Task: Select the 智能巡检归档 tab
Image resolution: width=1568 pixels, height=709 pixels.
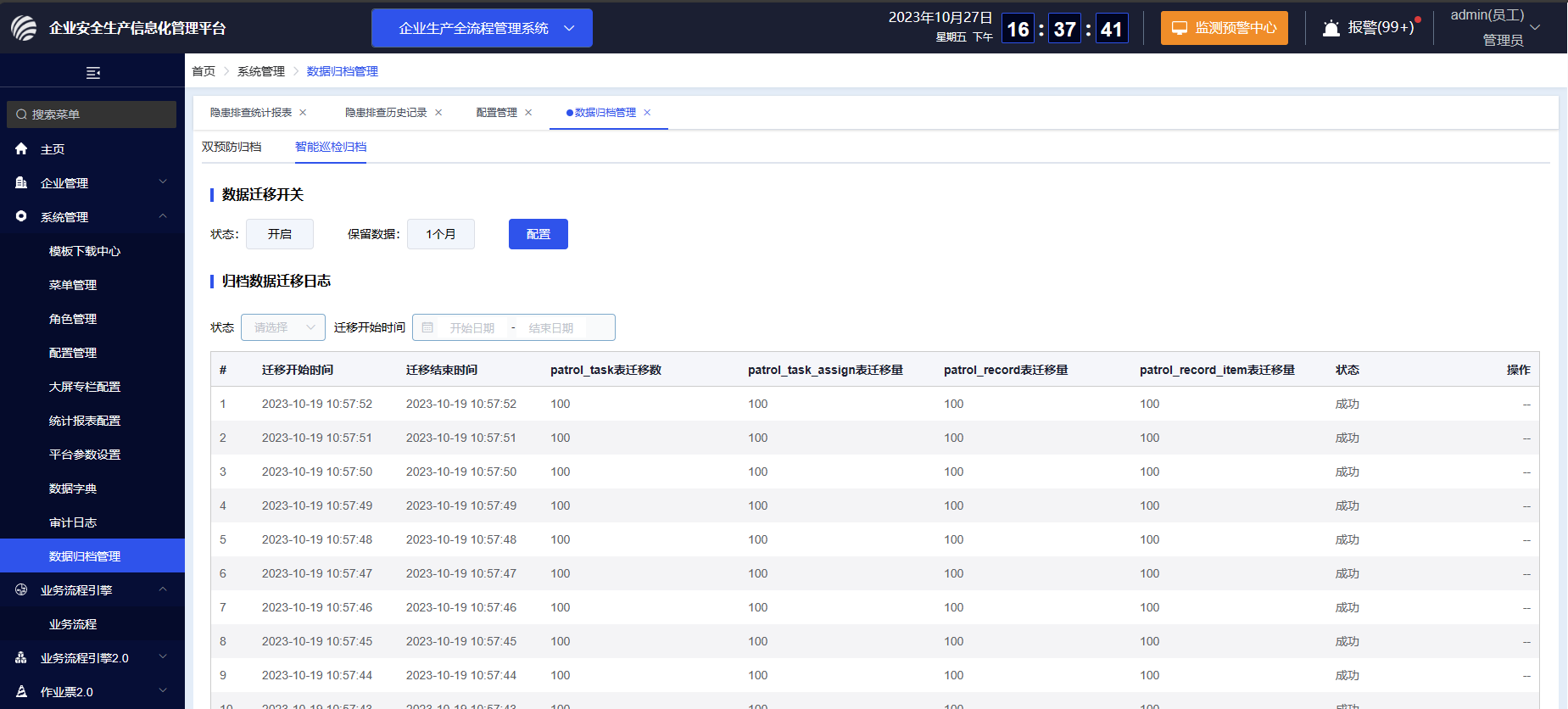Action: coord(331,147)
